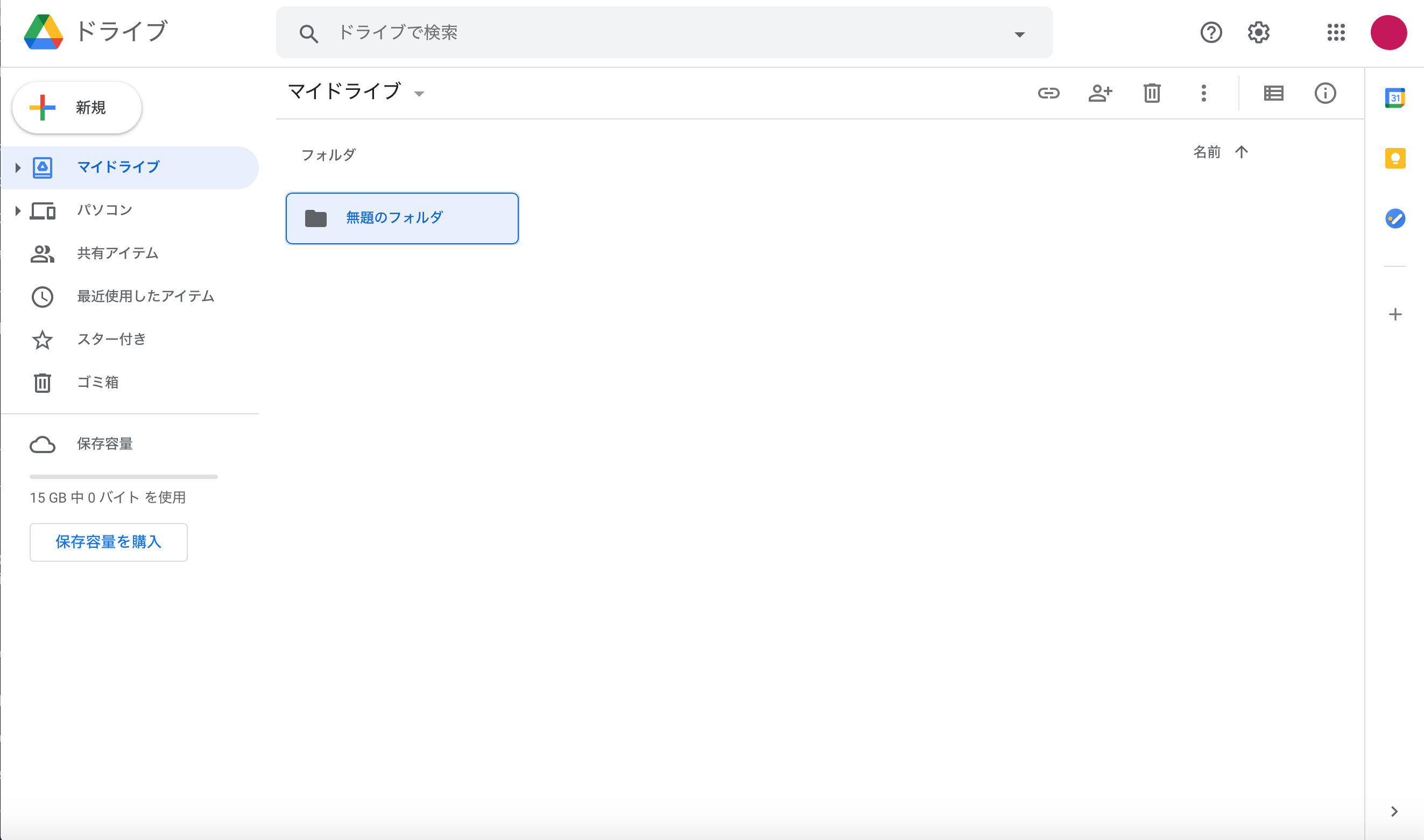
Task: Open Google Calendar side panel icon
Action: pos(1394,98)
